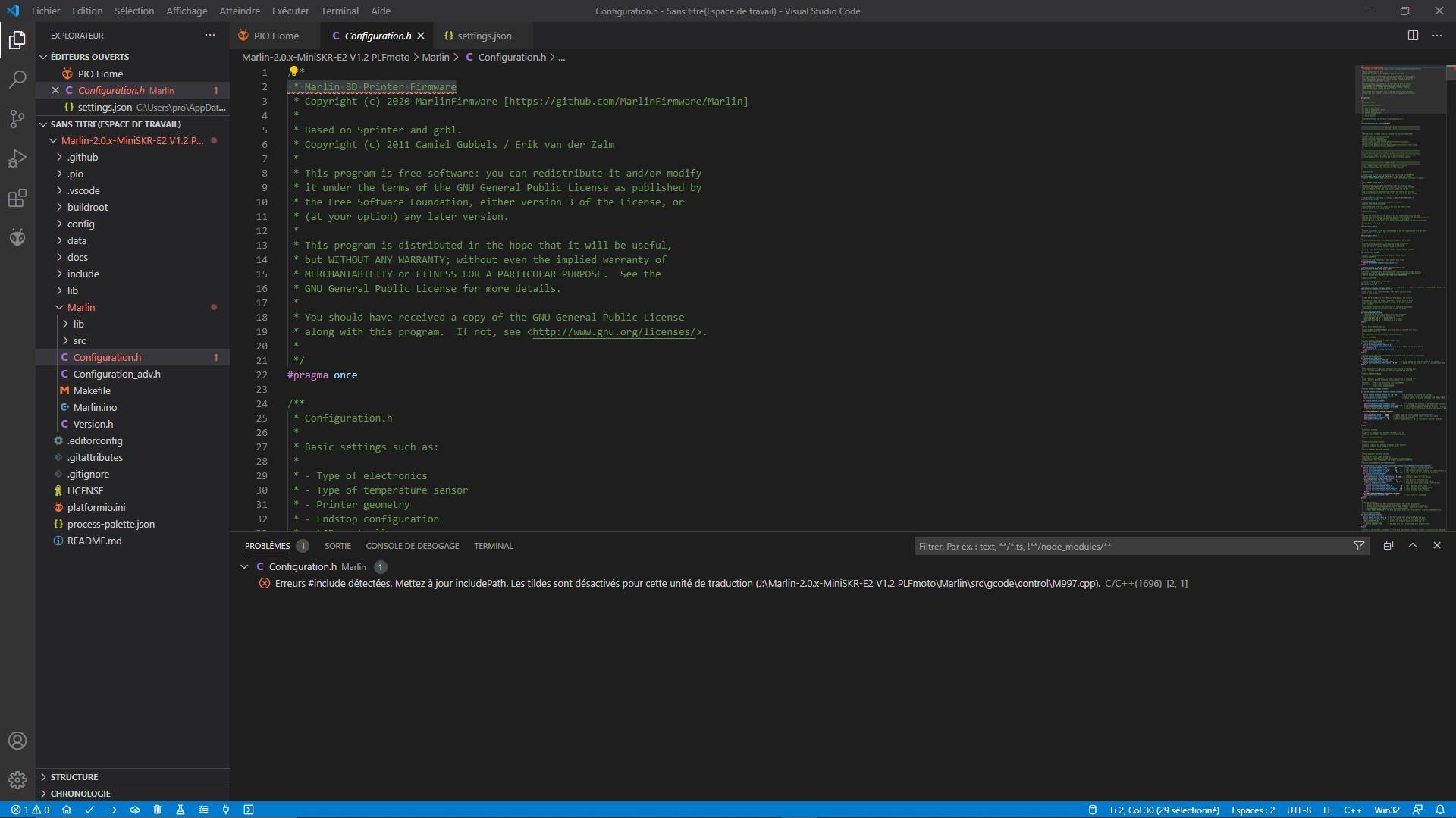This screenshot has width=1456, height=818.
Task: Split the editor to the right
Action: tap(1413, 36)
